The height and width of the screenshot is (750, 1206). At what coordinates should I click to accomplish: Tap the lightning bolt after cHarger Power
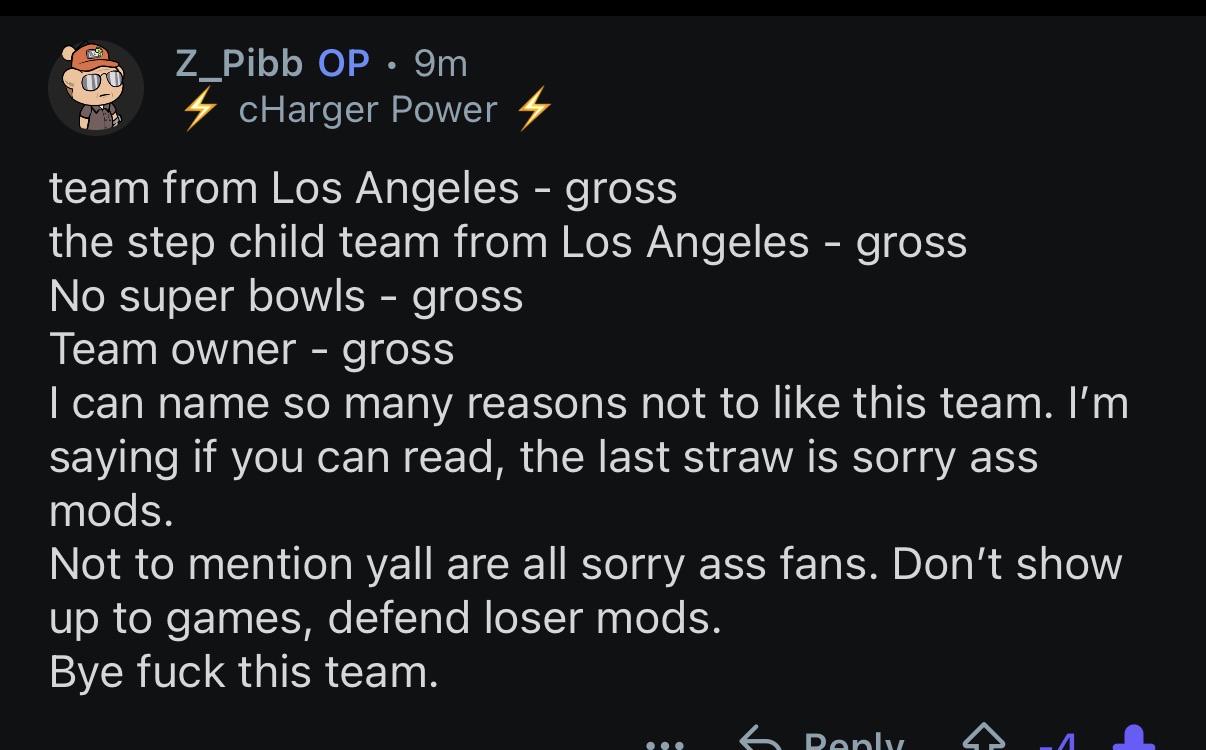pos(535,110)
